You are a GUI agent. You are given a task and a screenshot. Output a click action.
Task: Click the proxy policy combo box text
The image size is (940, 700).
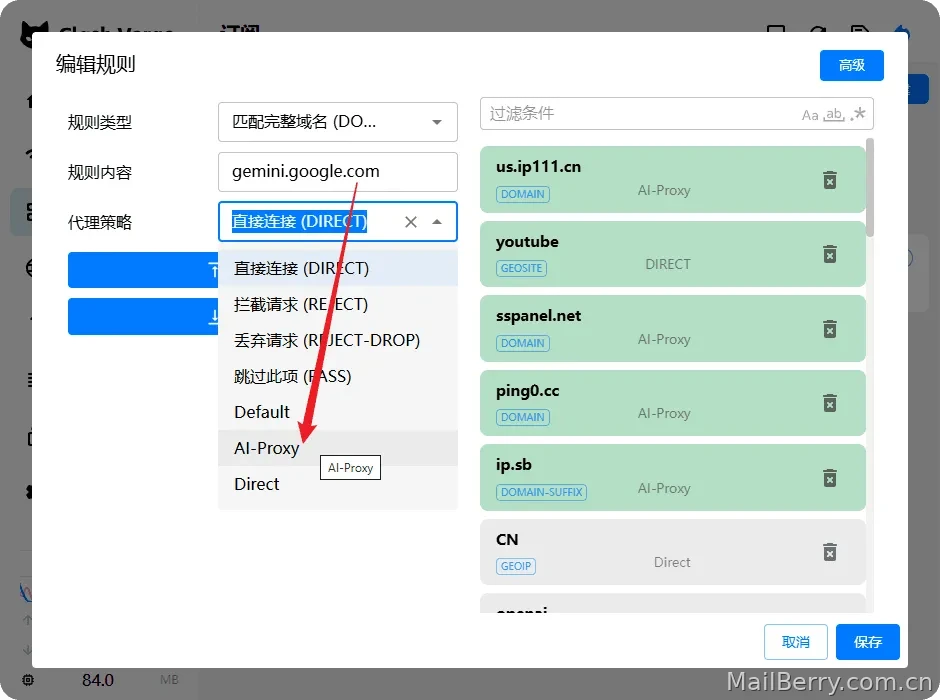[299, 222]
